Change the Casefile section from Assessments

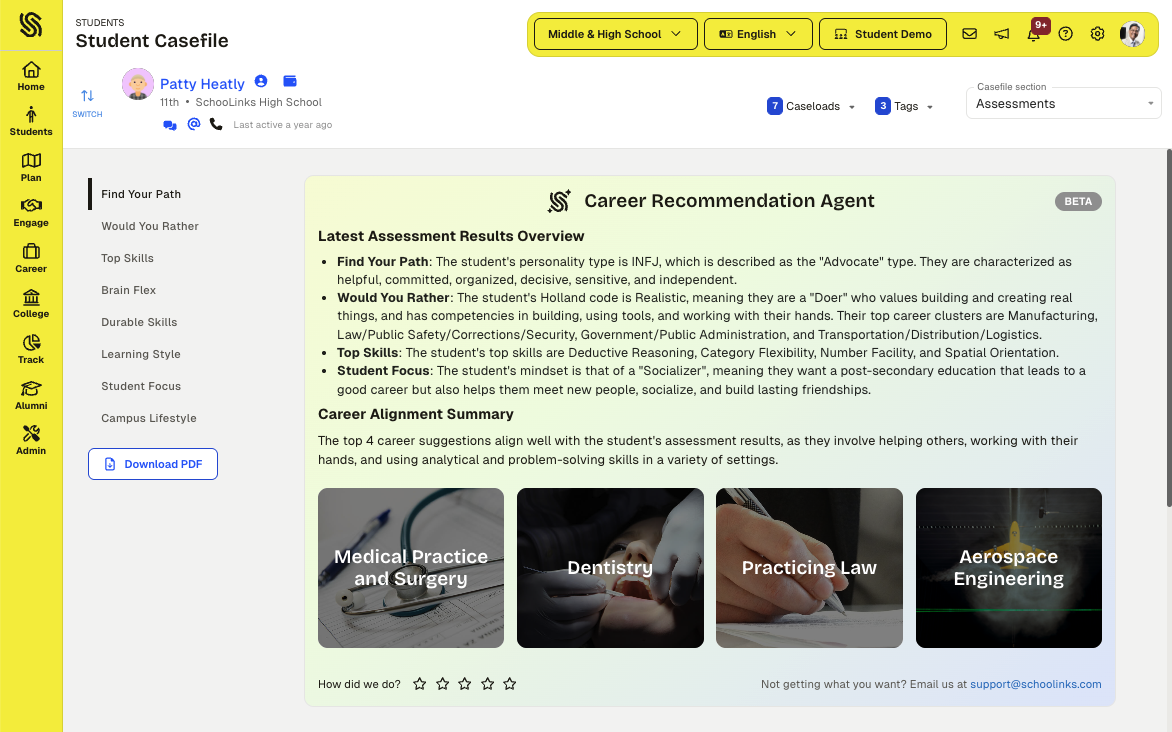[1063, 103]
